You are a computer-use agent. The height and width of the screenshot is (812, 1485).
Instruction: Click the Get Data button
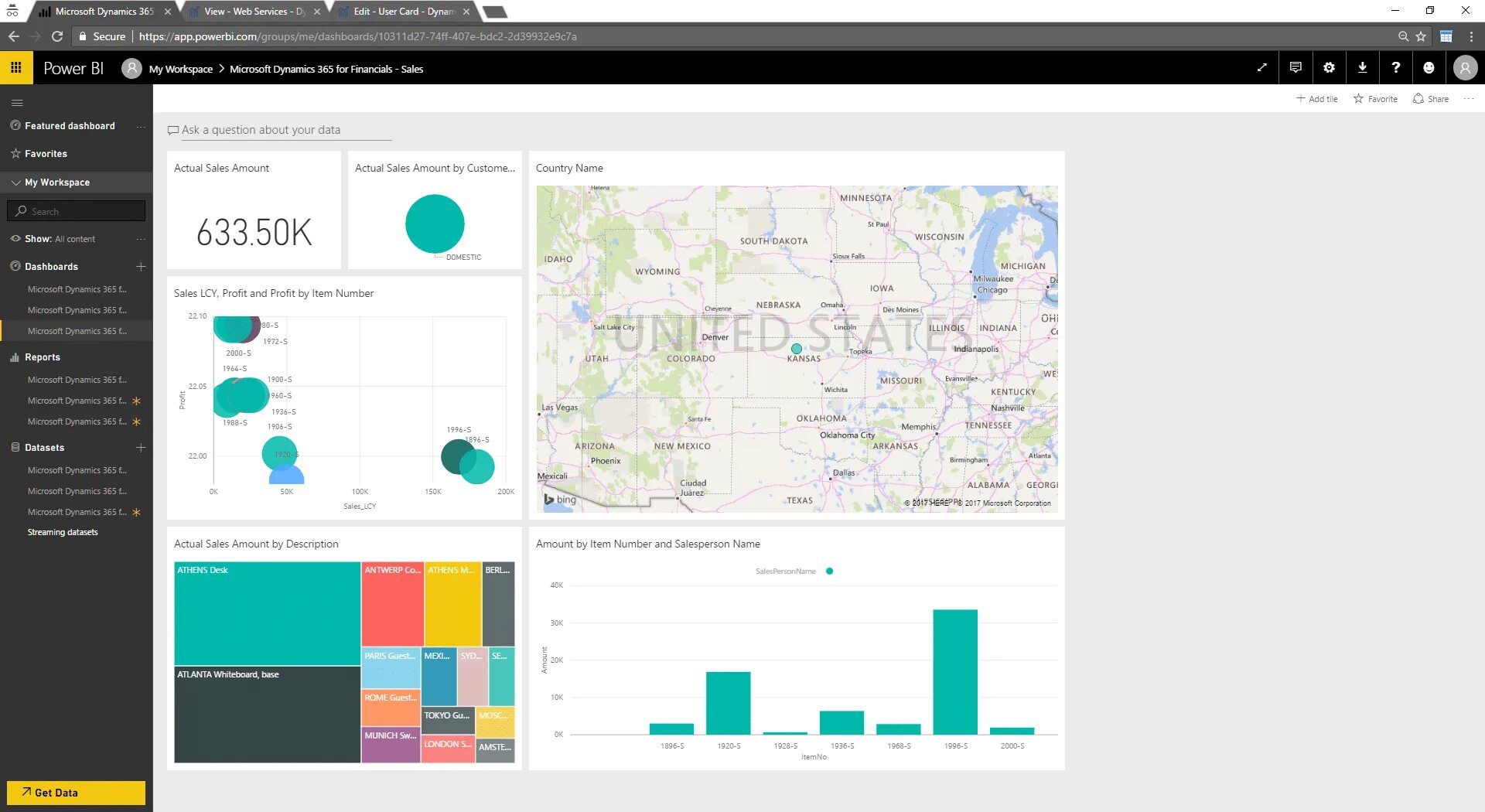click(x=76, y=793)
